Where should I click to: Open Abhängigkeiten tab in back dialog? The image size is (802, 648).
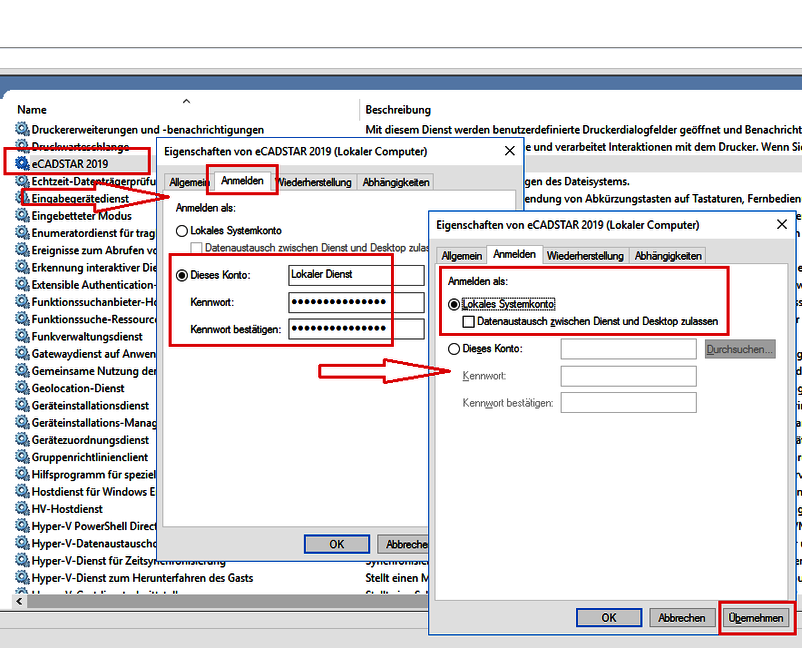point(396,182)
